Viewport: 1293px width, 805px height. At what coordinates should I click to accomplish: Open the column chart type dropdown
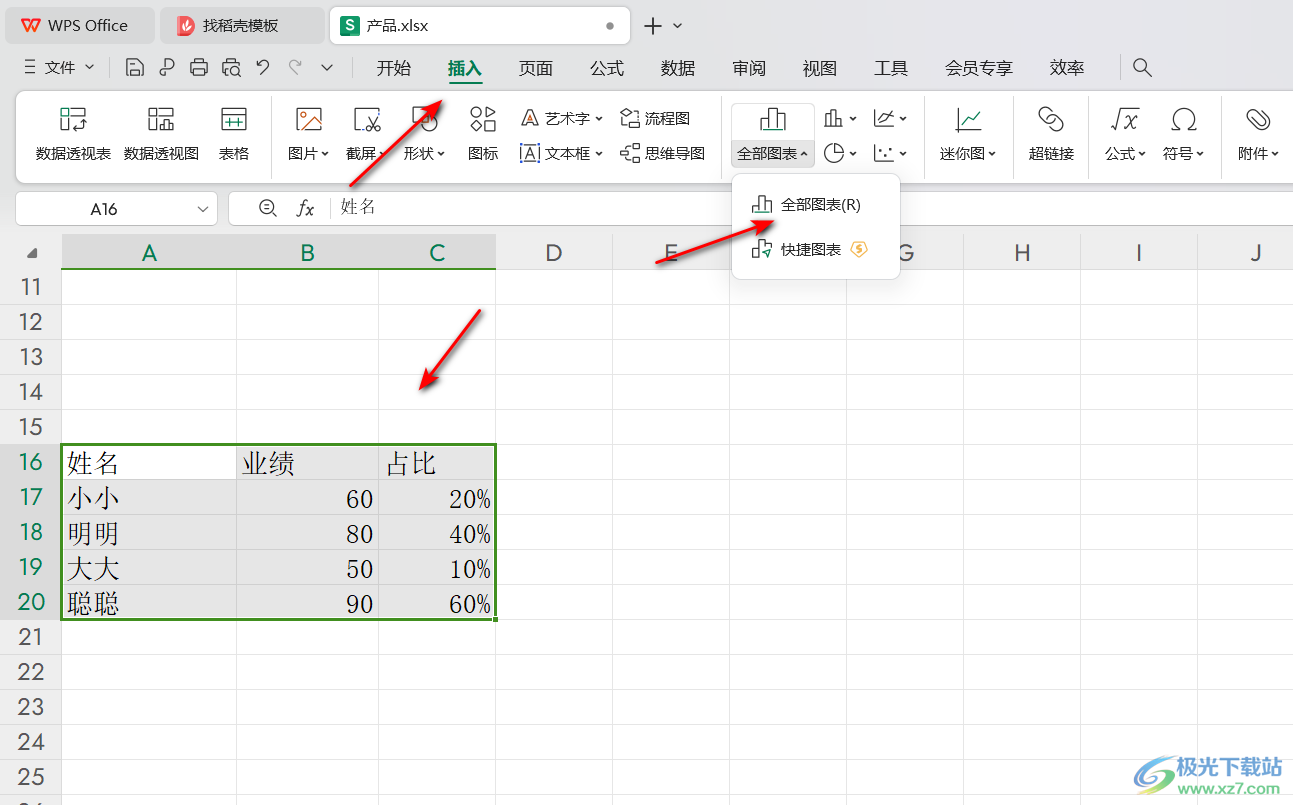[840, 119]
